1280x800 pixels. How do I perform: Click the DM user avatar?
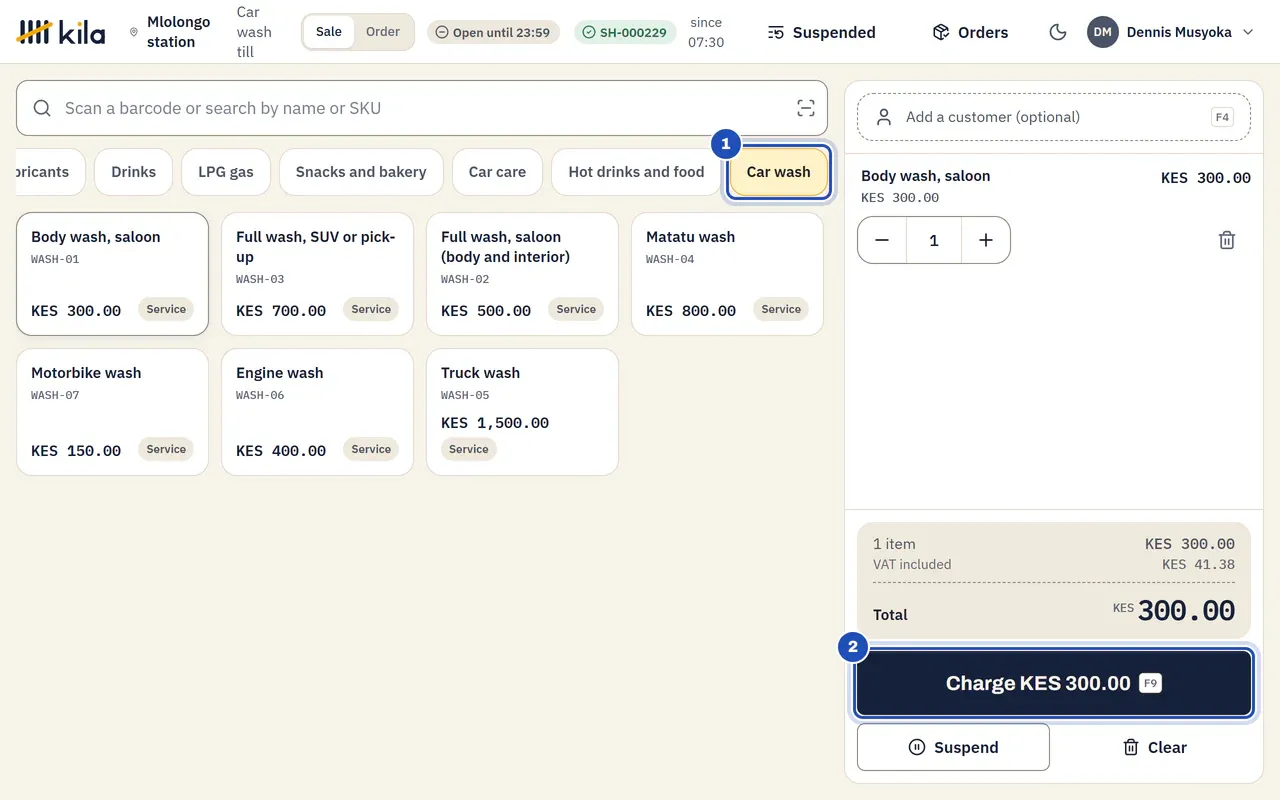(1102, 32)
